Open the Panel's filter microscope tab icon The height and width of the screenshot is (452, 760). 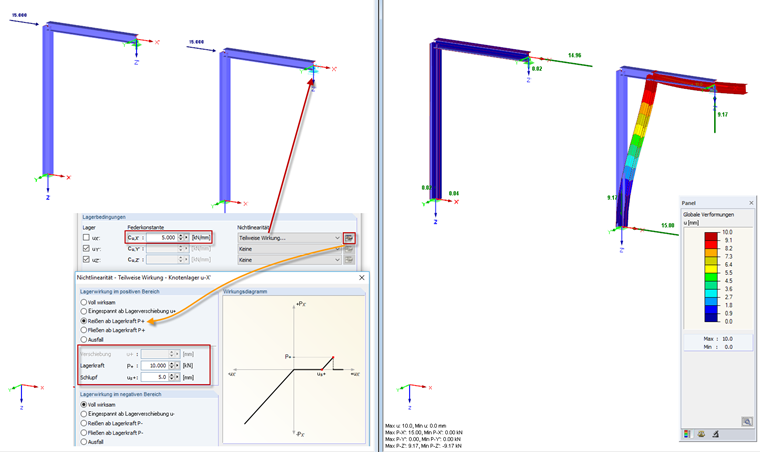click(x=715, y=434)
